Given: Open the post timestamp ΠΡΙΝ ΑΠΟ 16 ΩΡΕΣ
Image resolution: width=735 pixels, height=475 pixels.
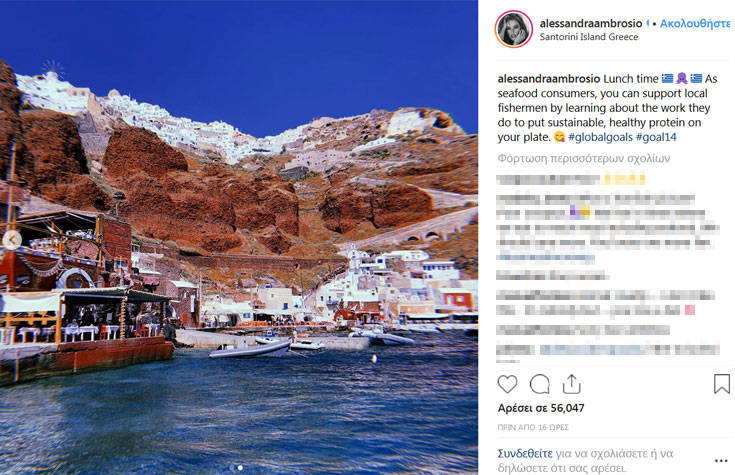Looking at the screenshot, I should click(x=533, y=427).
